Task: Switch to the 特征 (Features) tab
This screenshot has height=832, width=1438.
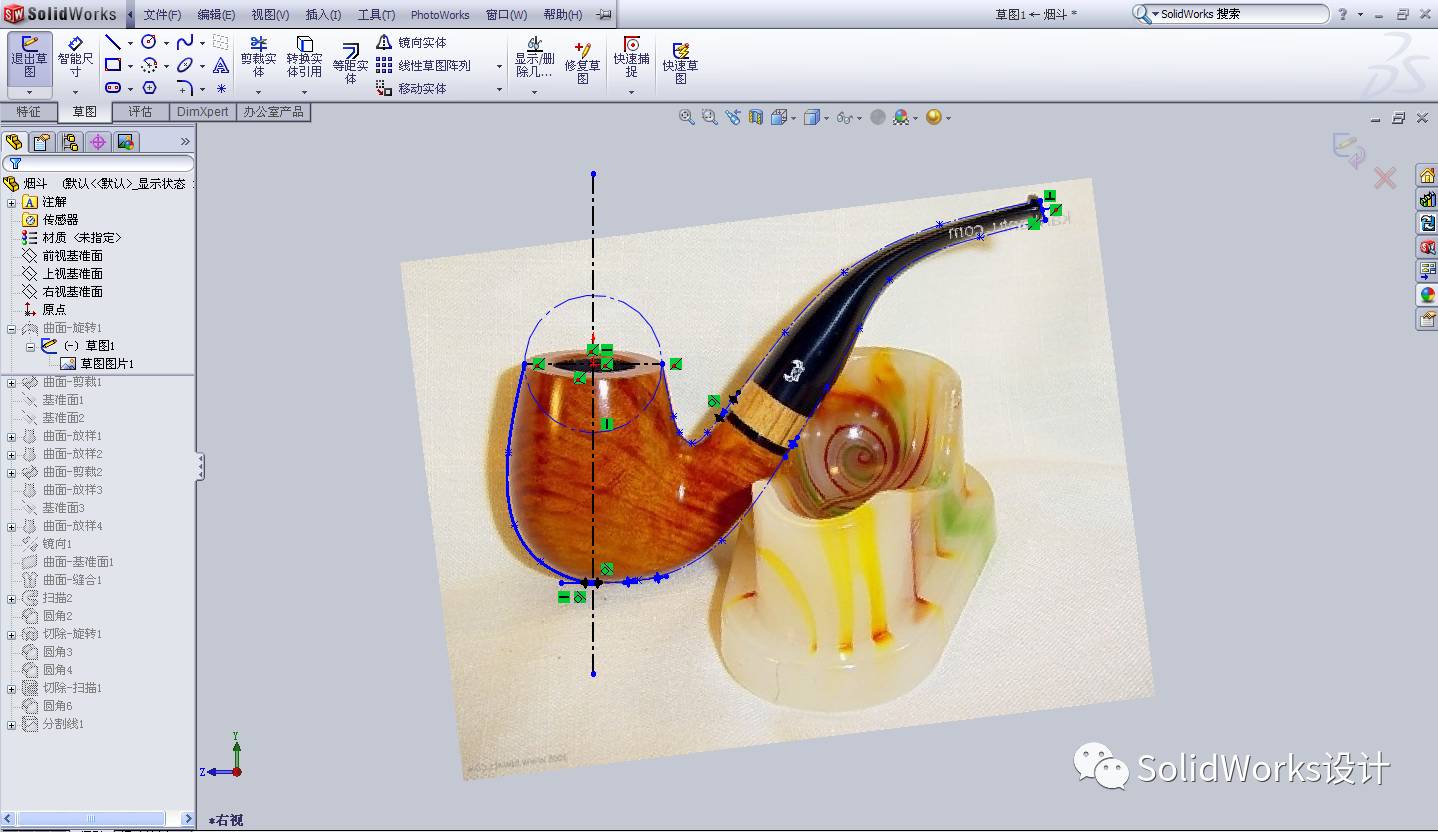Action: 29,112
